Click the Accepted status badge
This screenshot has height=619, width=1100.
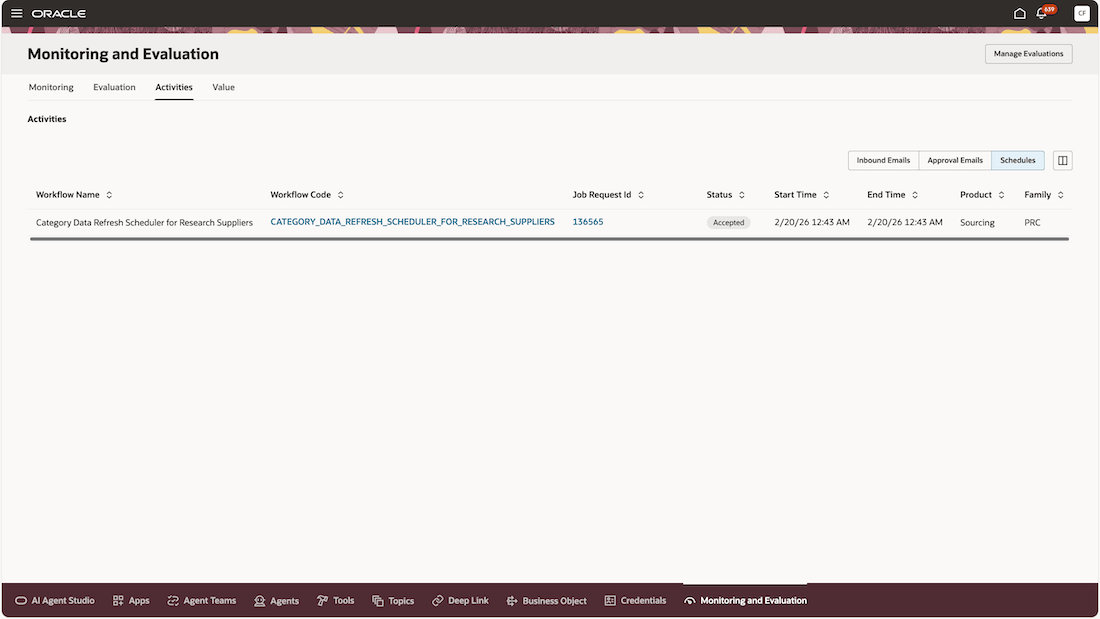[728, 222]
